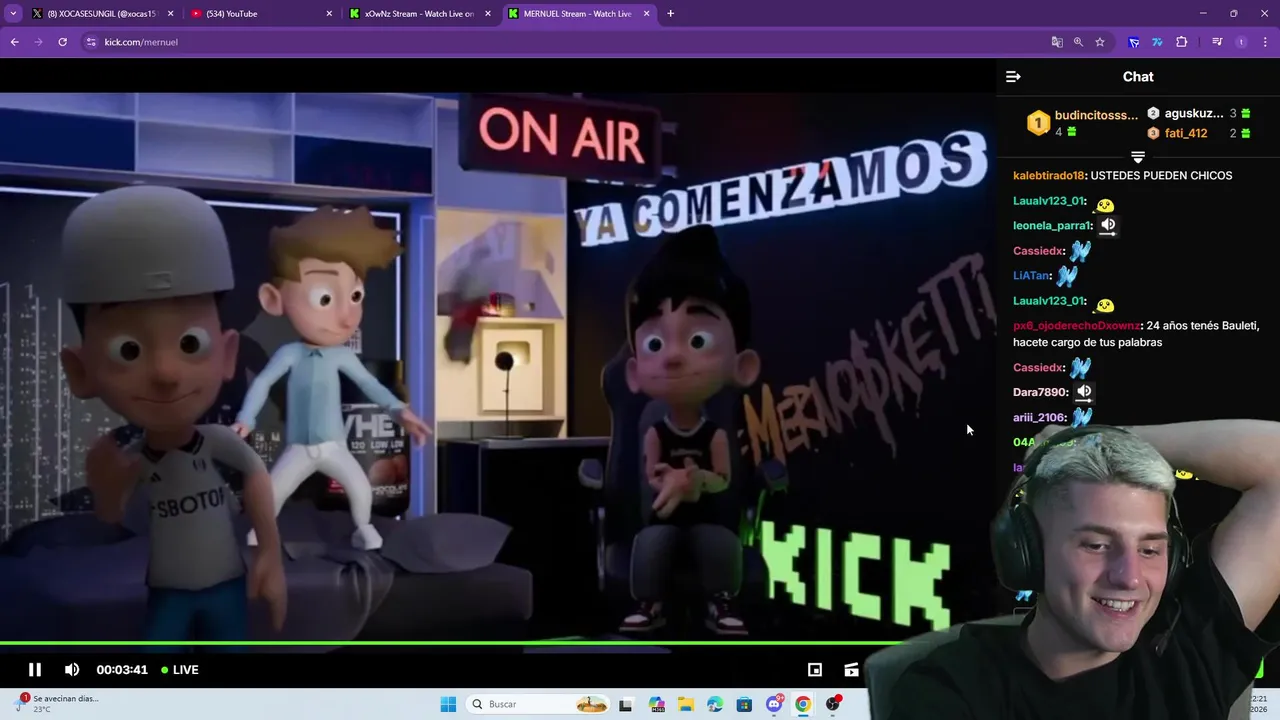This screenshot has height=720, width=1280.
Task: Pause the live stream video
Action: (x=34, y=670)
